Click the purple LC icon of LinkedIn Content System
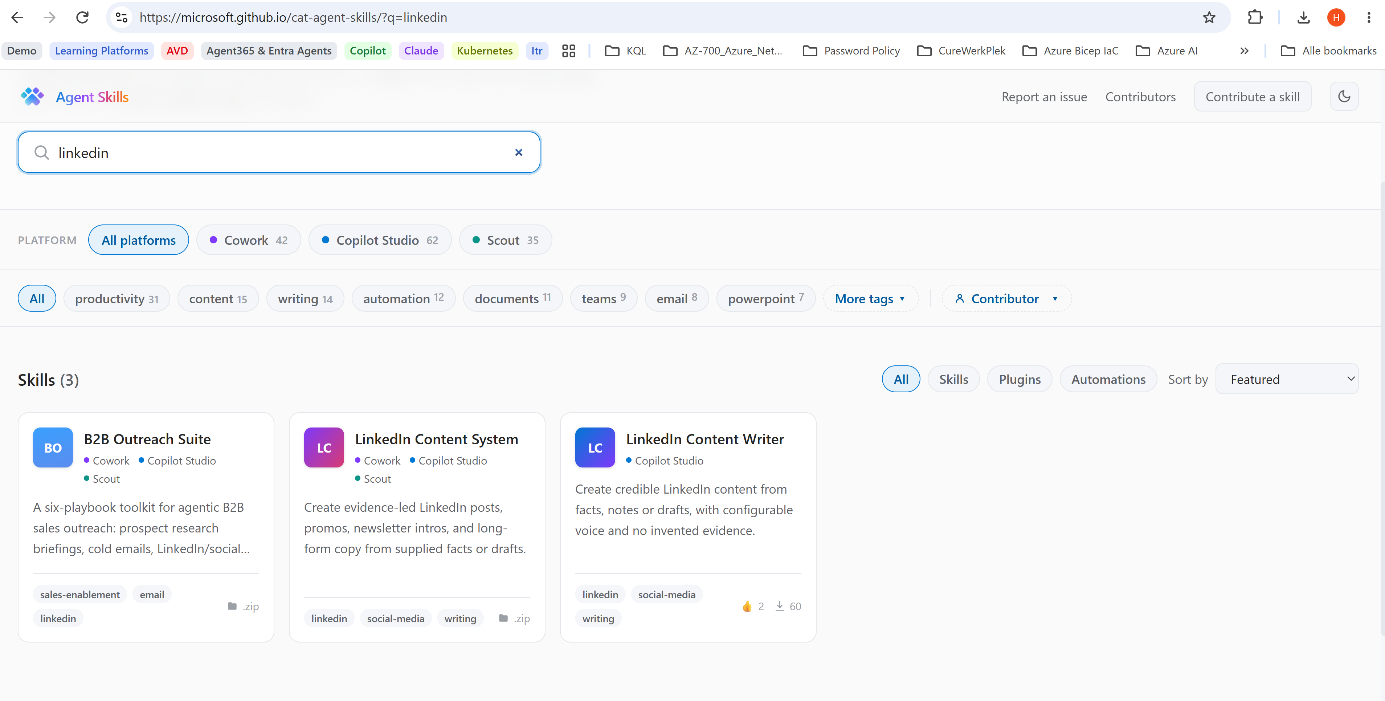Image resolution: width=1385 pixels, height=701 pixels. pyautogui.click(x=324, y=448)
